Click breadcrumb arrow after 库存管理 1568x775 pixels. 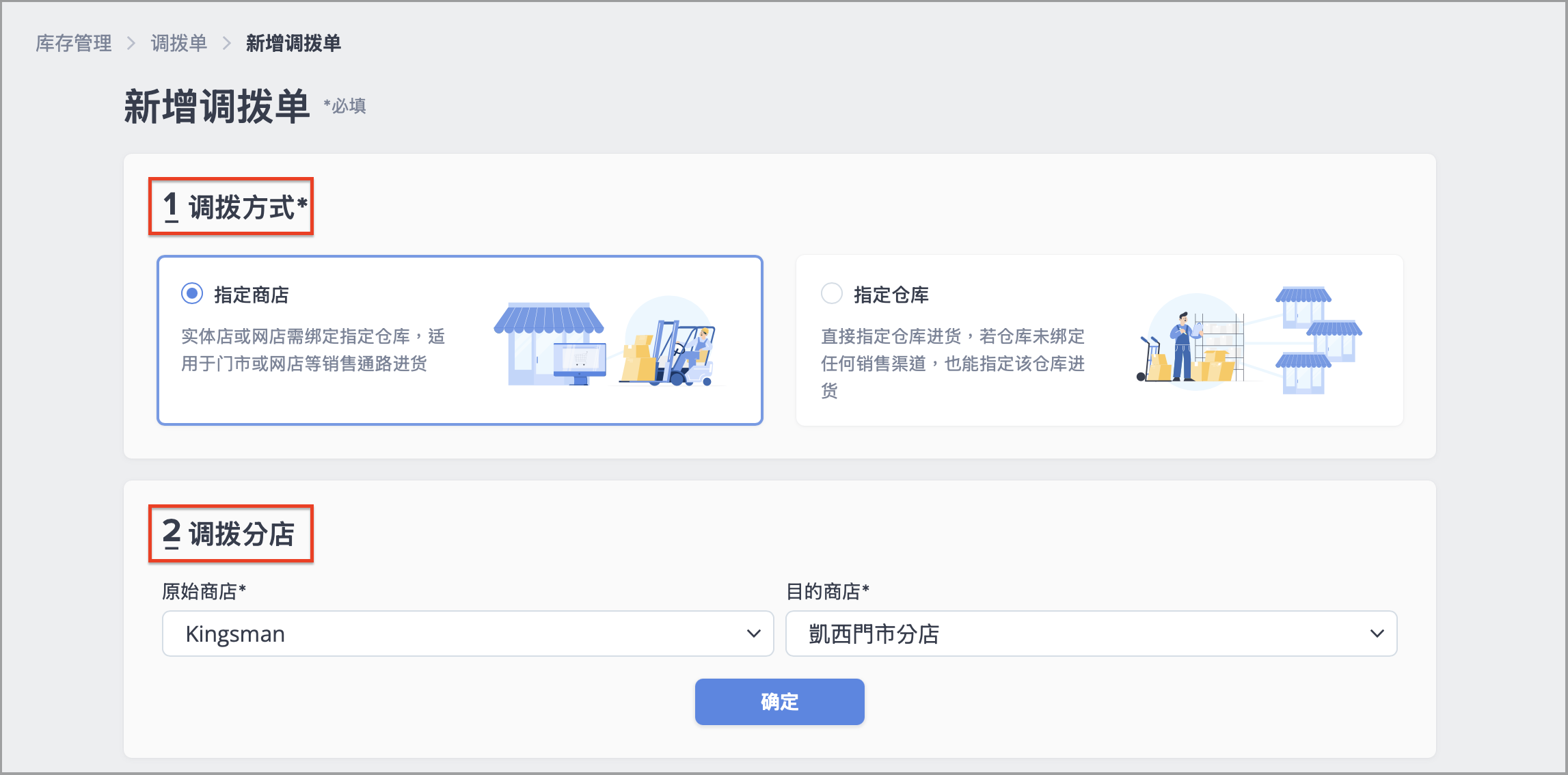131,44
